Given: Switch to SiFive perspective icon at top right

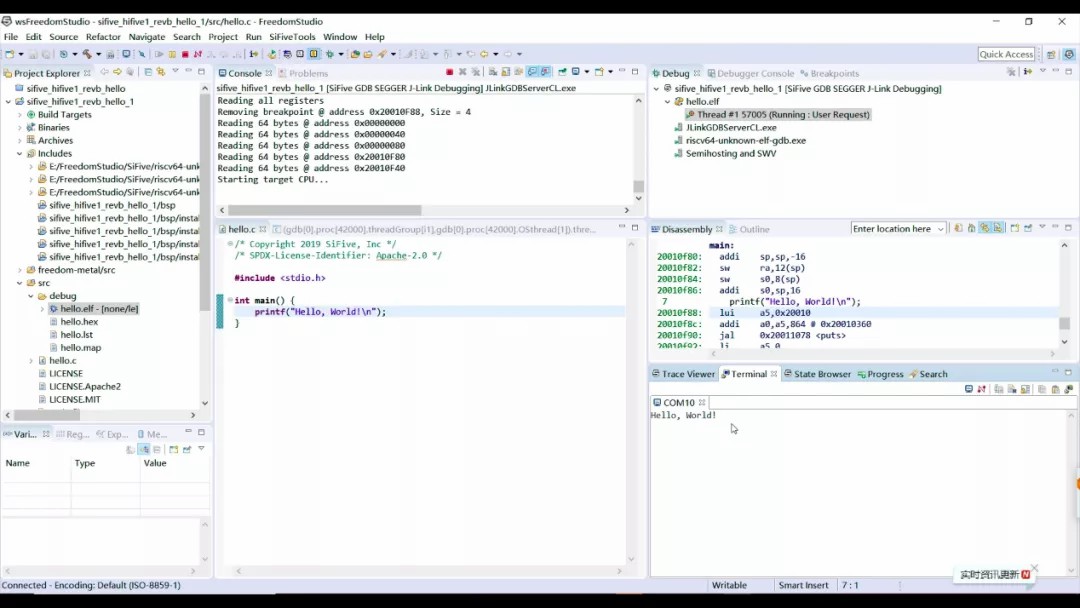Looking at the screenshot, I should click(x=1069, y=54).
